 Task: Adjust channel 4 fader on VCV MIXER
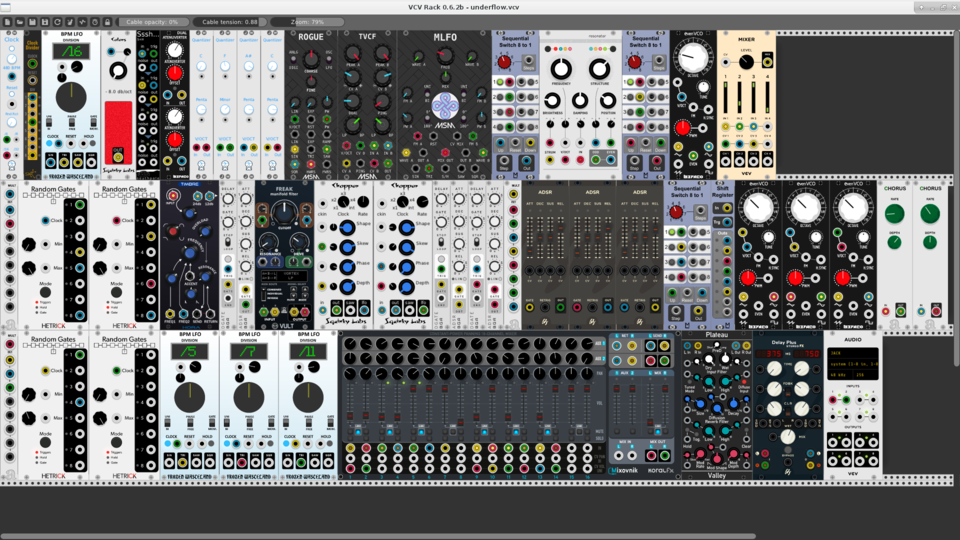pyautogui.click(x=767, y=97)
